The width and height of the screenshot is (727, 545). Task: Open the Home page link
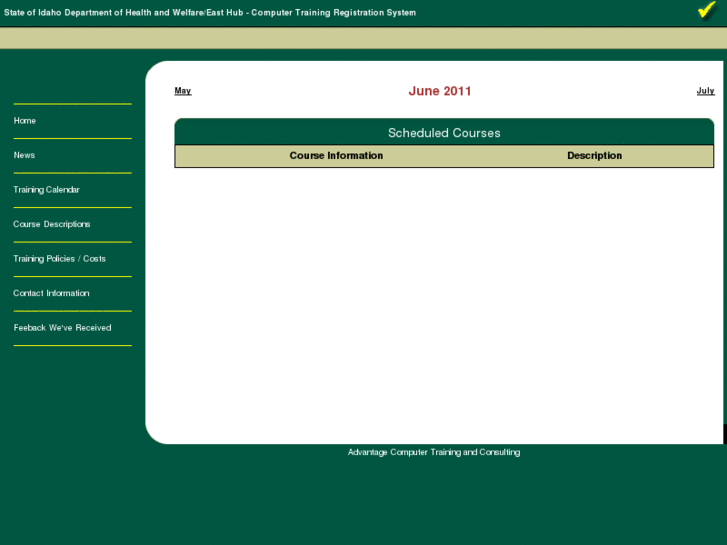25,121
